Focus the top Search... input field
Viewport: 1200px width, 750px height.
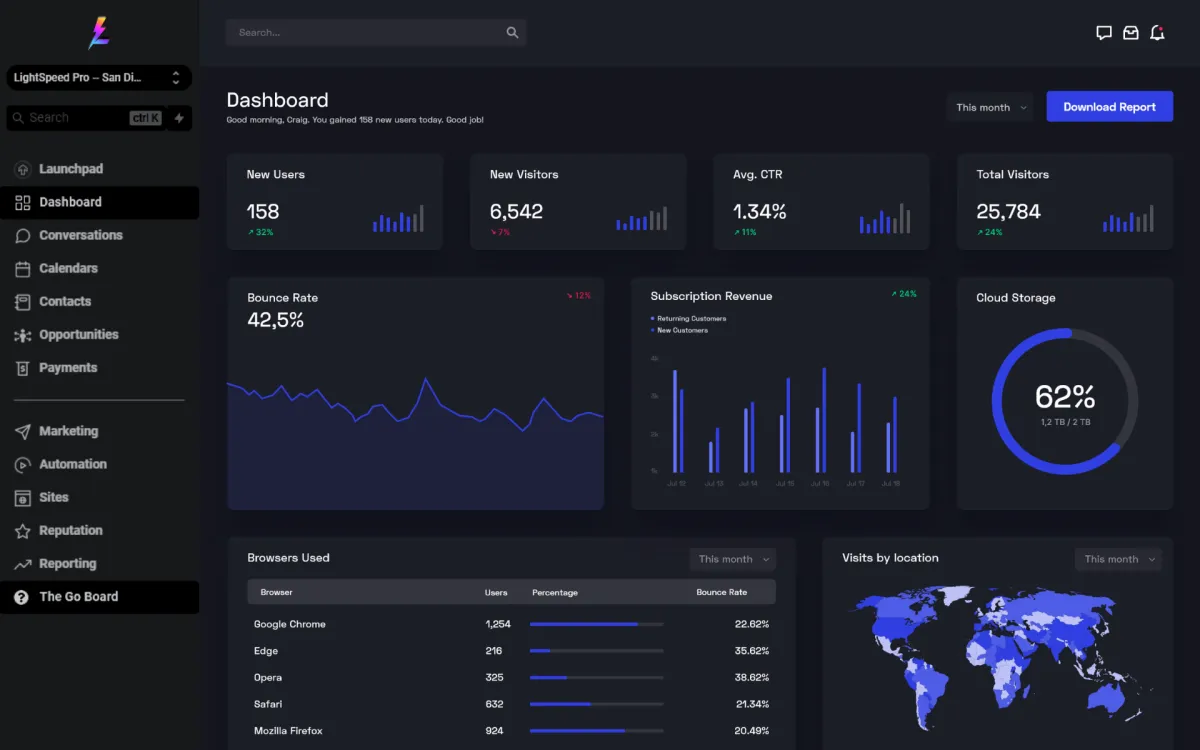coord(365,33)
